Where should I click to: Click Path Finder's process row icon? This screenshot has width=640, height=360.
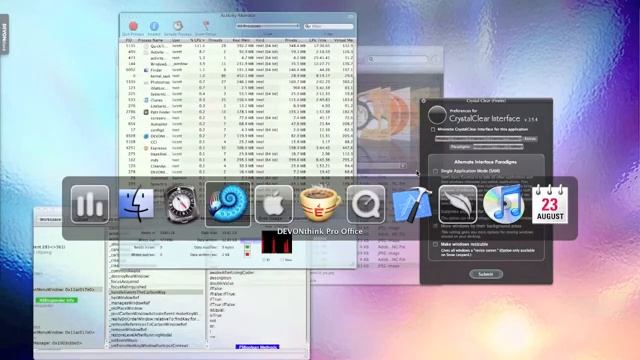point(146,112)
